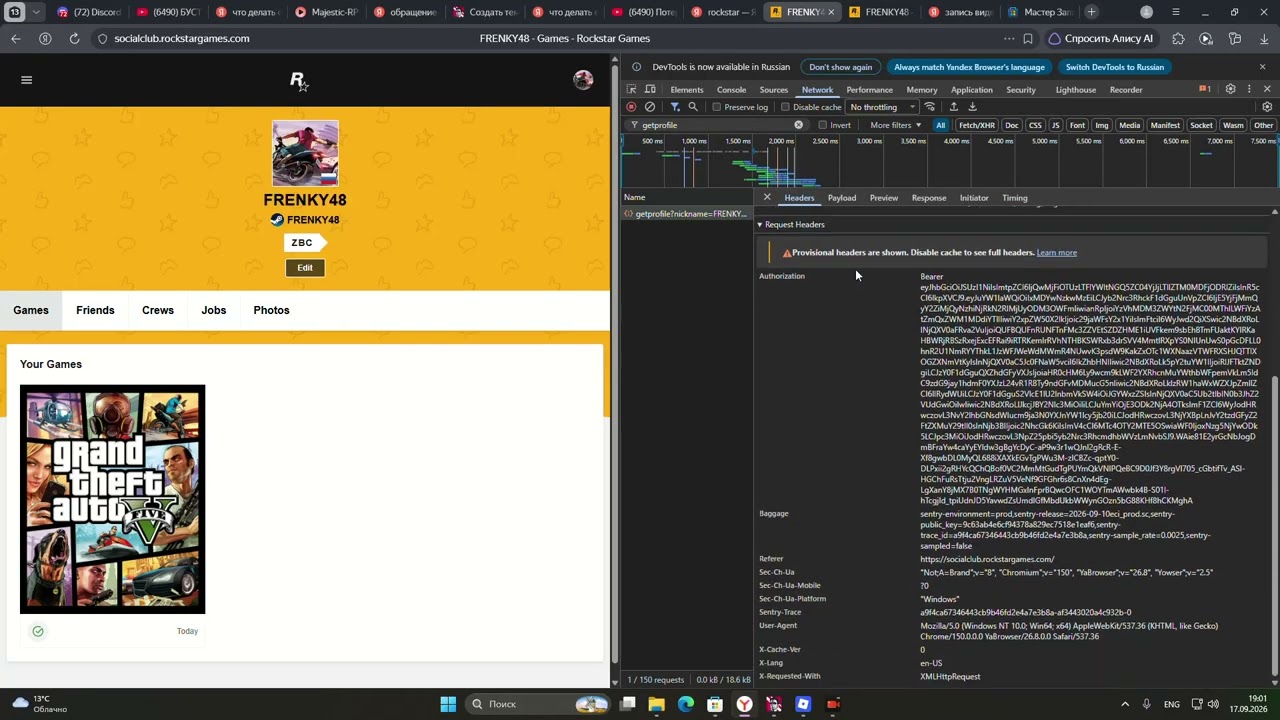
Task: Expand the tab list dropdown arrow
Action: pos(36,12)
